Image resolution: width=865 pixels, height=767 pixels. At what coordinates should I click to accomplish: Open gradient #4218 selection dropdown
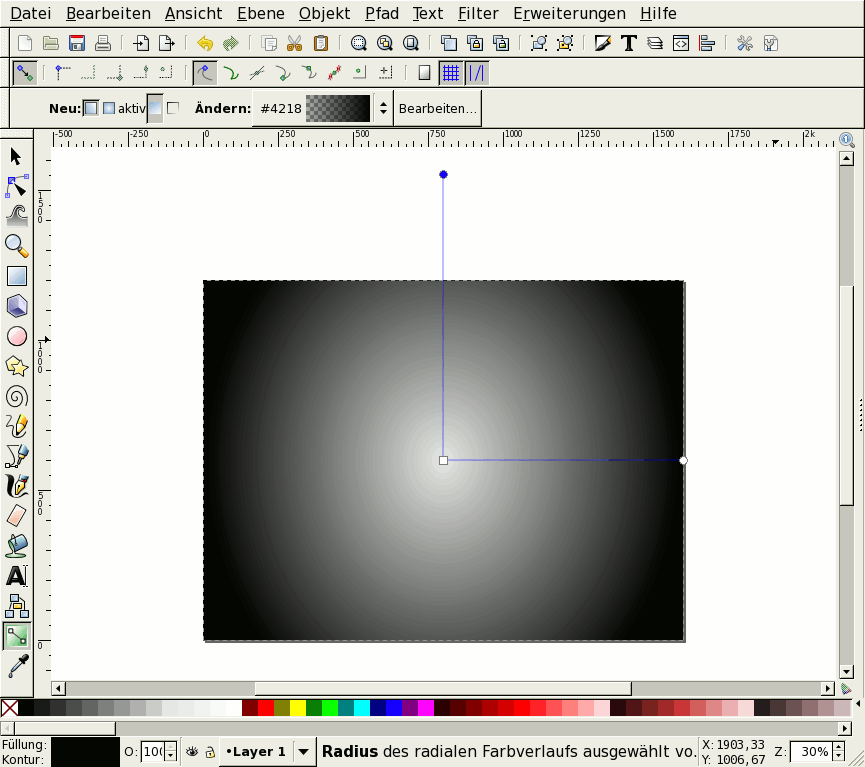pos(382,108)
